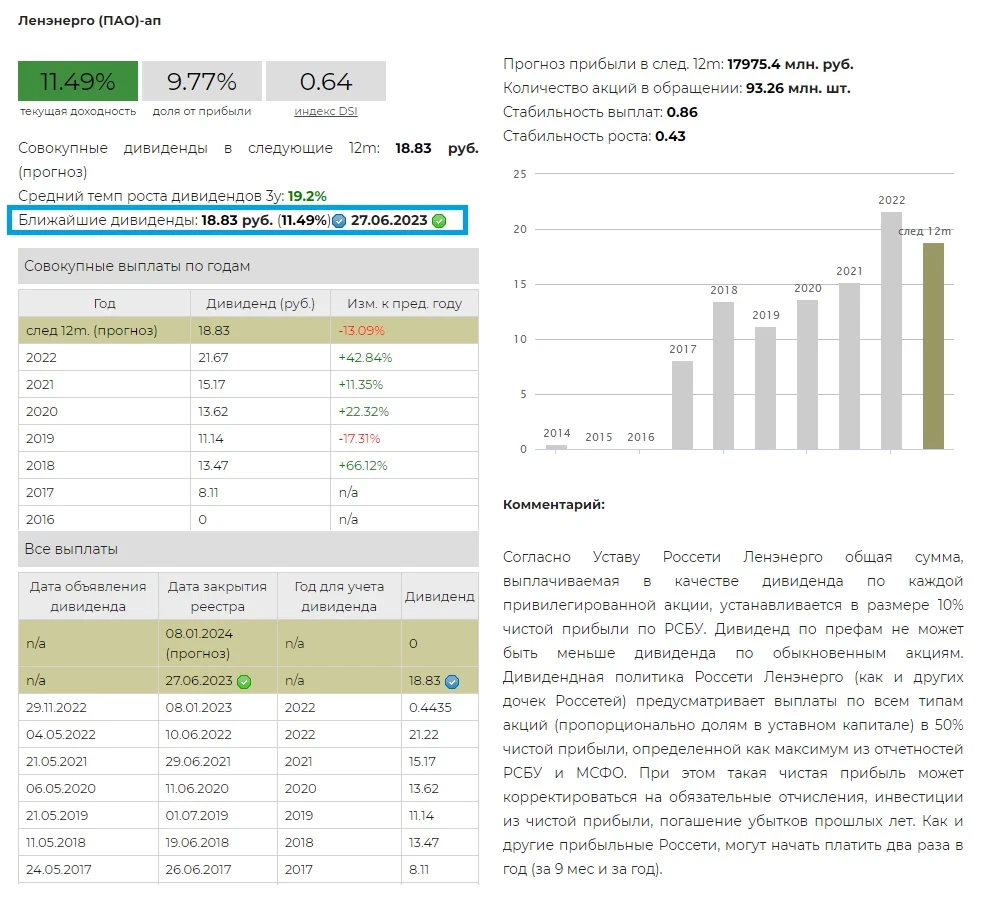The width and height of the screenshot is (985, 904).
Task: Open the индекс DSI link
Action: (325, 111)
